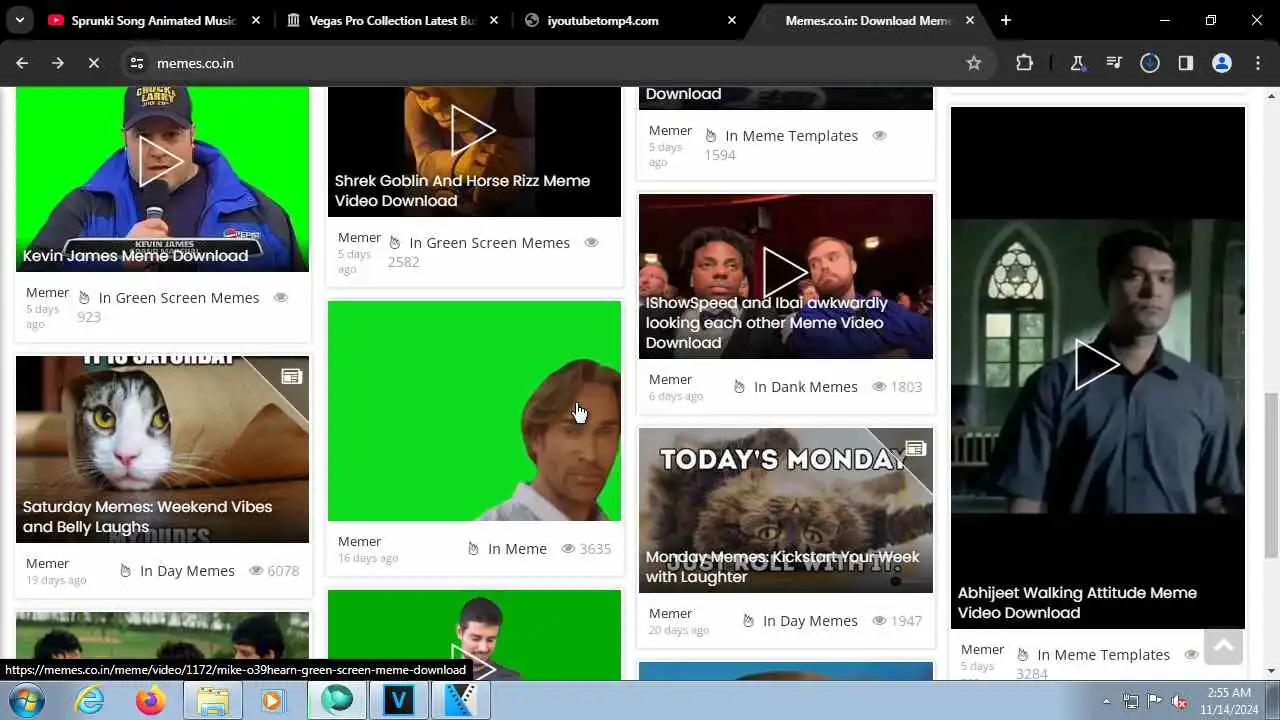
Task: Switch to iyoutubetomp4.com tab
Action: [603, 20]
